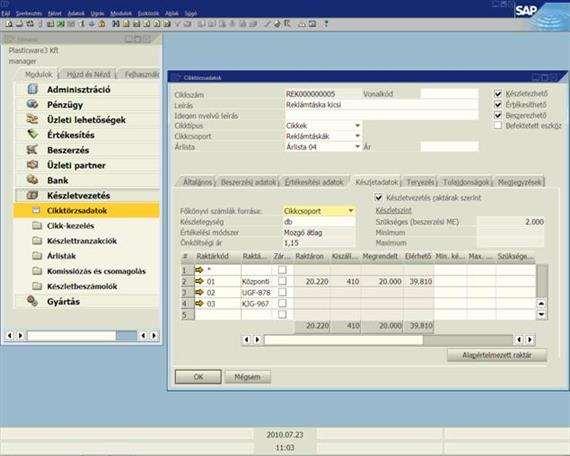The height and width of the screenshot is (456, 570).
Task: Open the Gyártás module
Action: (87, 301)
